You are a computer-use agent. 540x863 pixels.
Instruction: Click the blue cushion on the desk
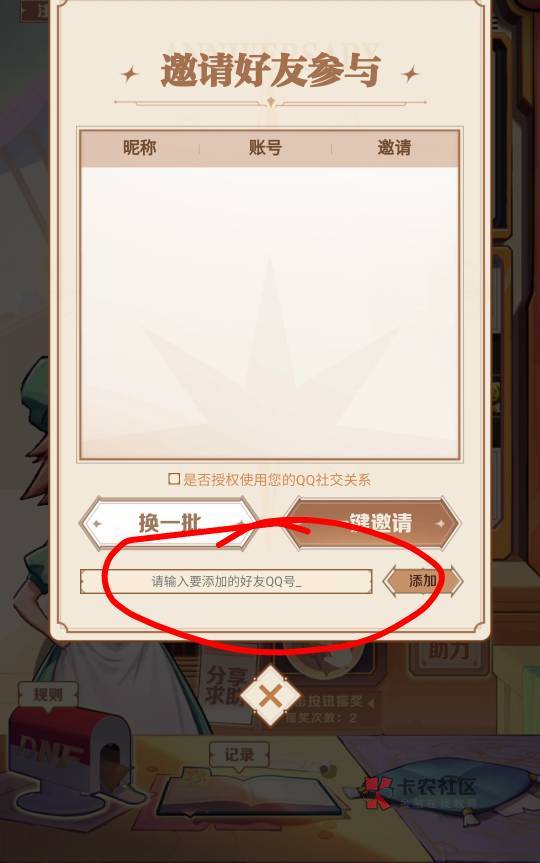click(x=457, y=784)
